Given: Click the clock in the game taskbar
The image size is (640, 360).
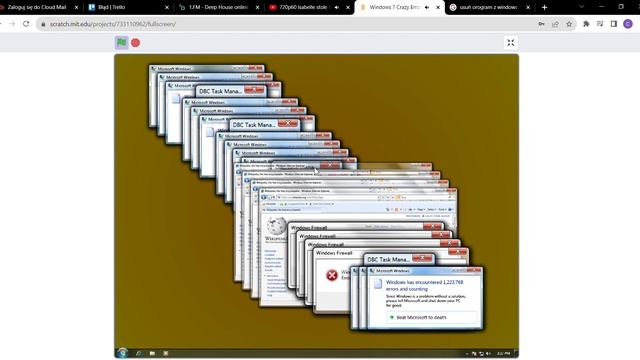Looking at the screenshot, I should coord(503,353).
